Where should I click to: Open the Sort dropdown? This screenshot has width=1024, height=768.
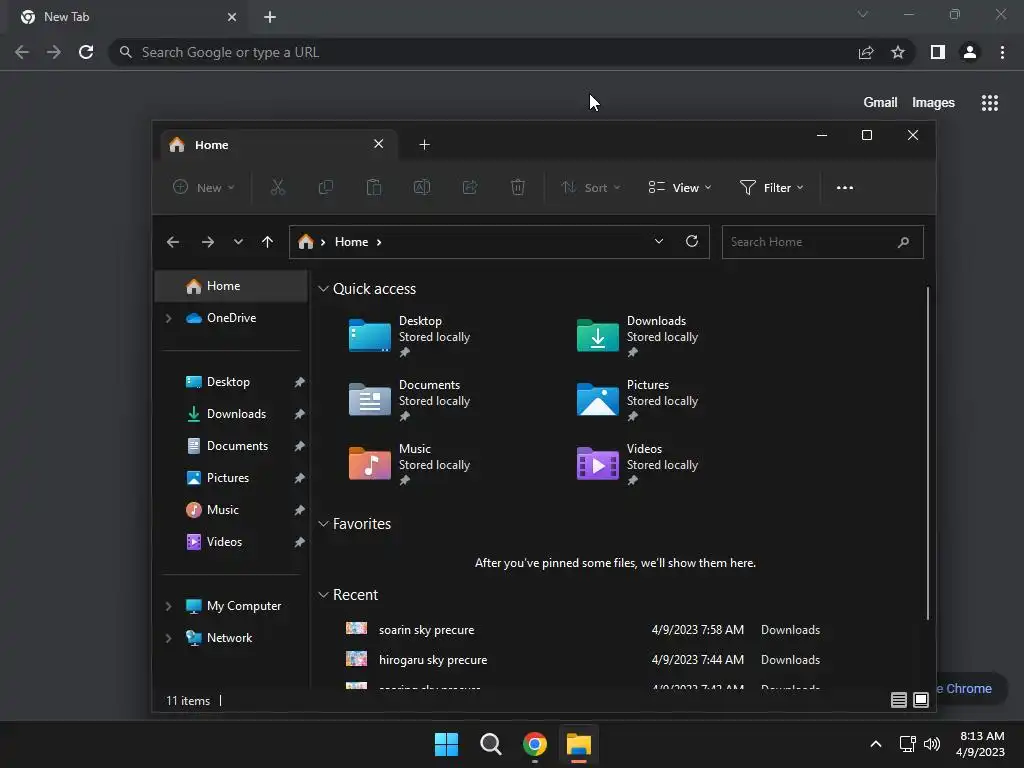point(590,187)
